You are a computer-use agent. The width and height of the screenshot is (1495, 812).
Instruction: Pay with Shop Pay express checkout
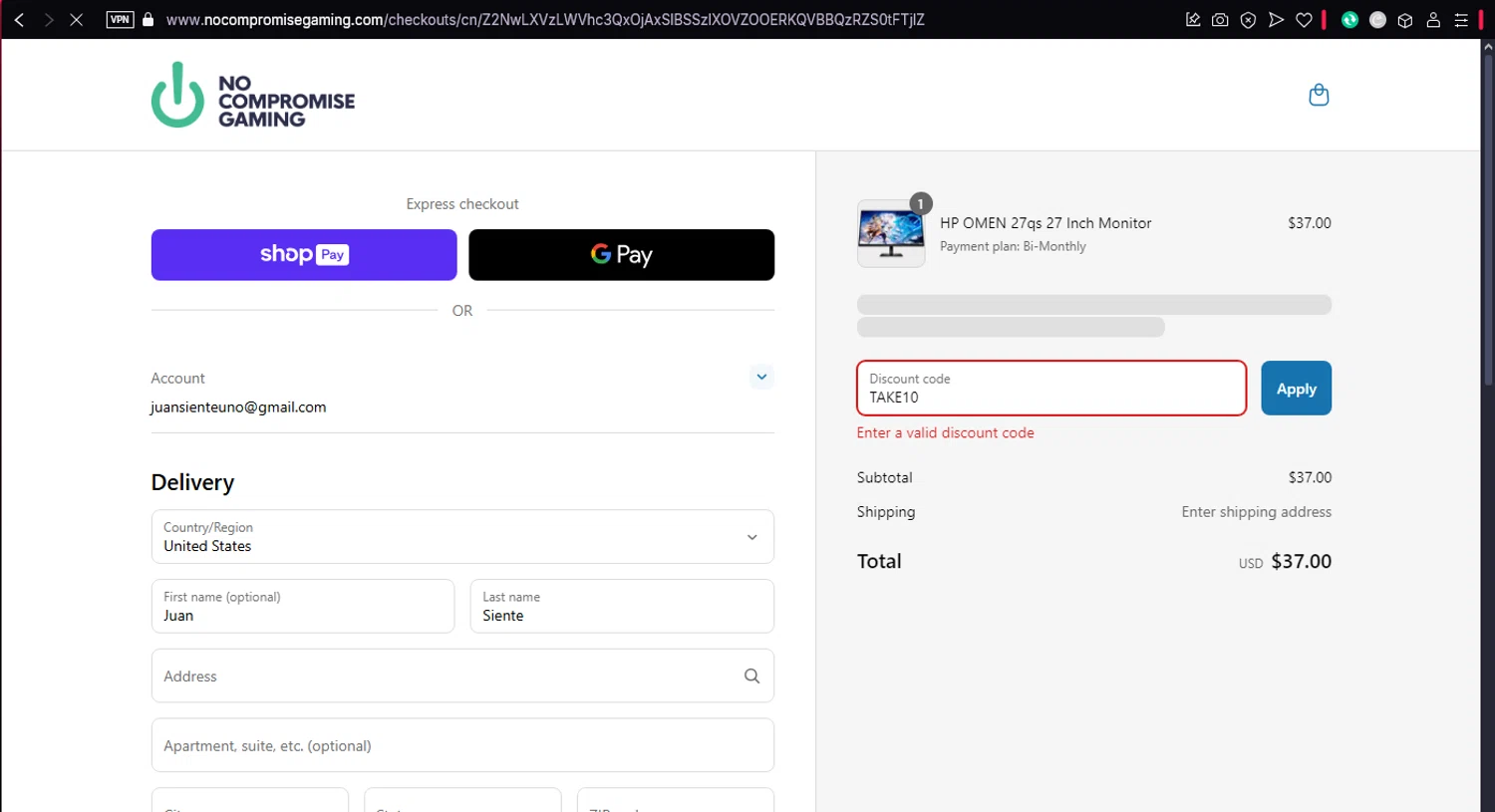click(304, 255)
